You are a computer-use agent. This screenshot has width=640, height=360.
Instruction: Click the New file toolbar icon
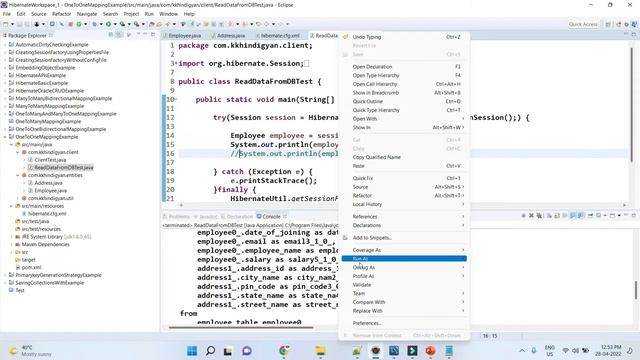tap(6, 24)
